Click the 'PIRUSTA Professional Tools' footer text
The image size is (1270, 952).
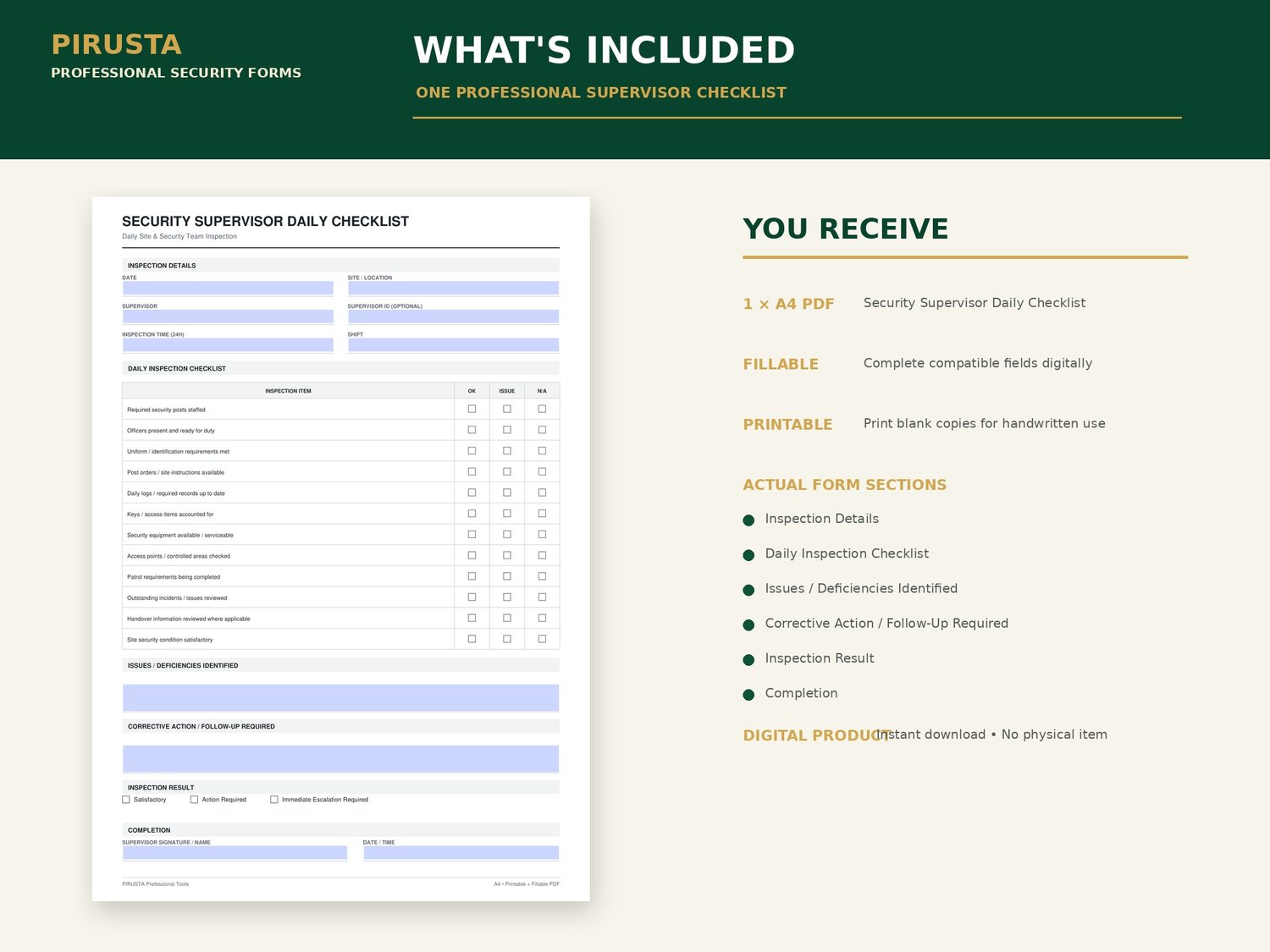point(156,883)
